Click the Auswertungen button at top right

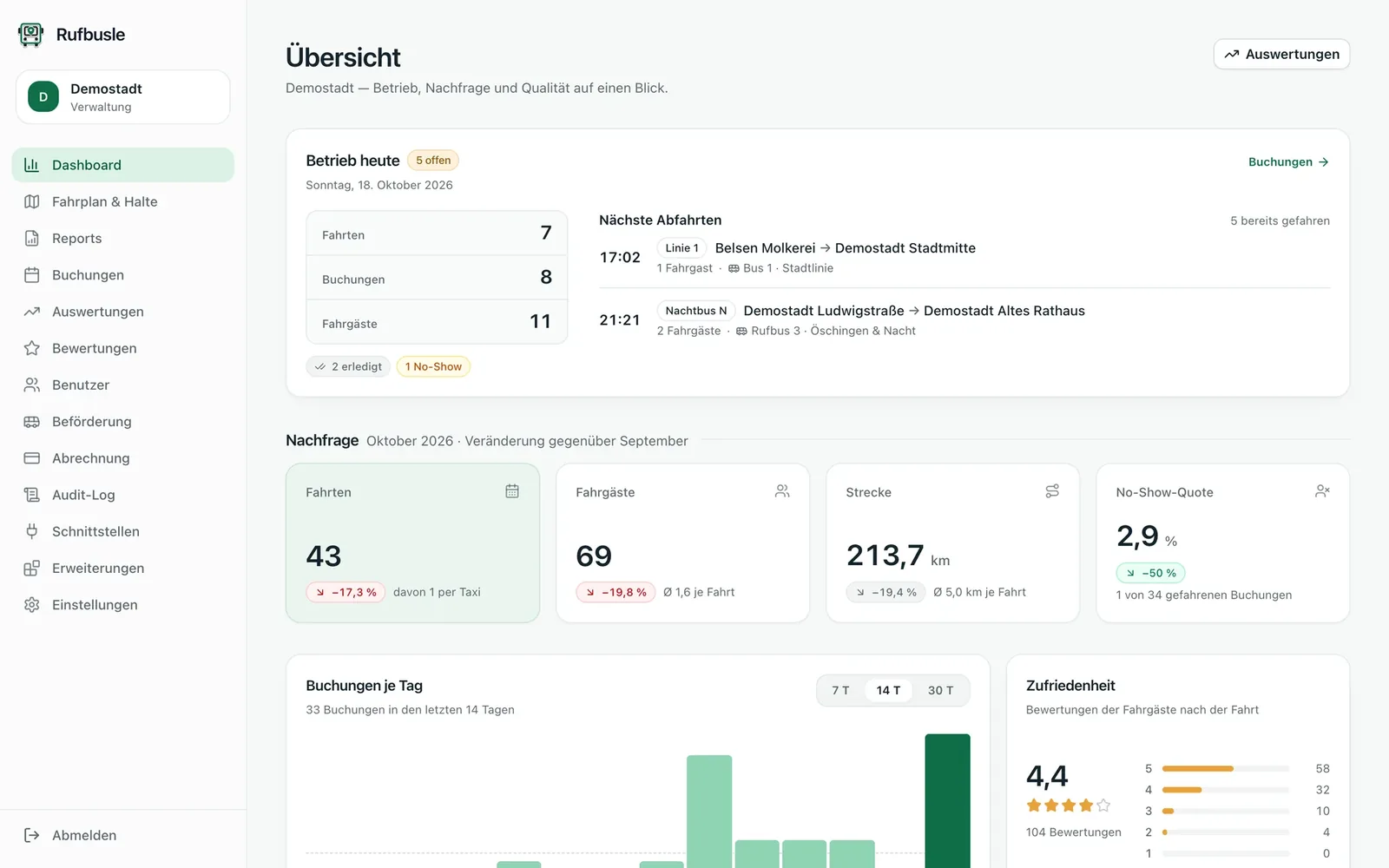coord(1281,54)
